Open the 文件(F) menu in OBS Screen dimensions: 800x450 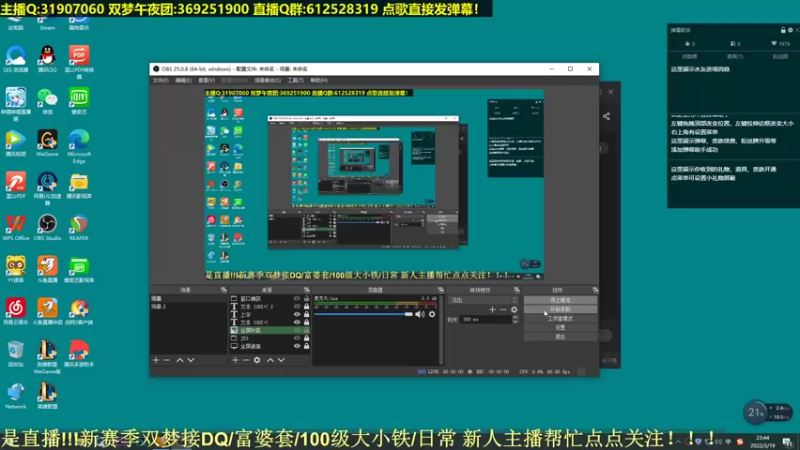161,81
